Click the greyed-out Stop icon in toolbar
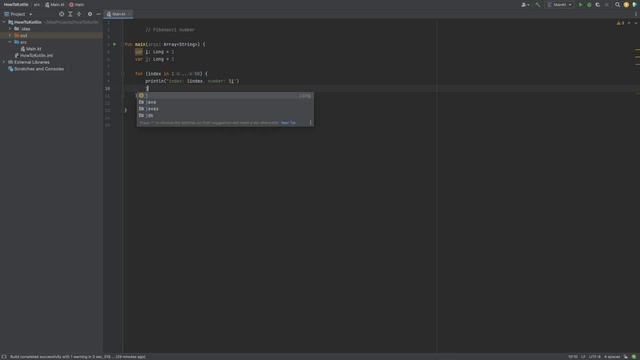 coord(607,5)
